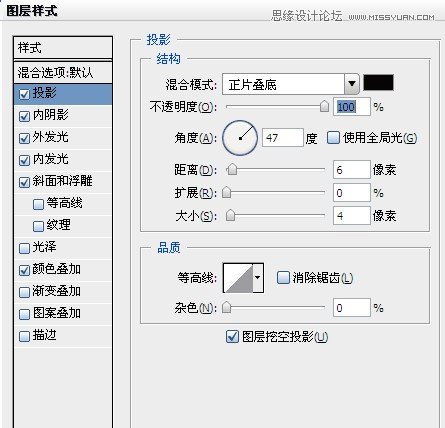Enable the 描边 stroke checkbox

click(24, 336)
